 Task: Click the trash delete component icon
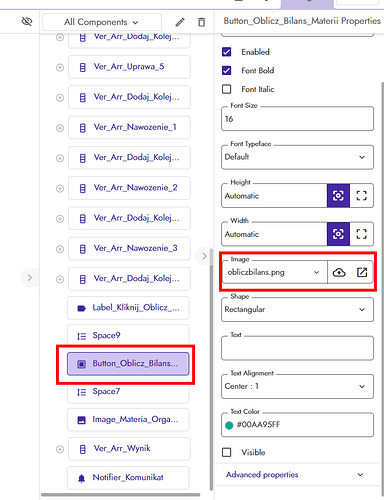click(201, 22)
